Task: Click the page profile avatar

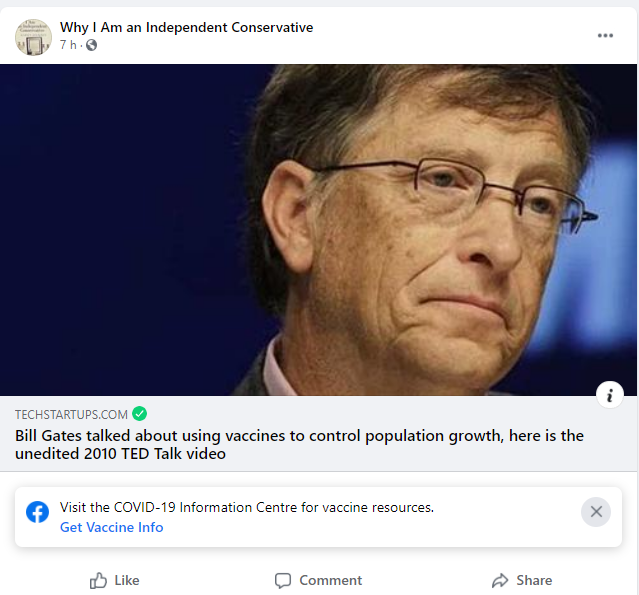Action: (33, 37)
